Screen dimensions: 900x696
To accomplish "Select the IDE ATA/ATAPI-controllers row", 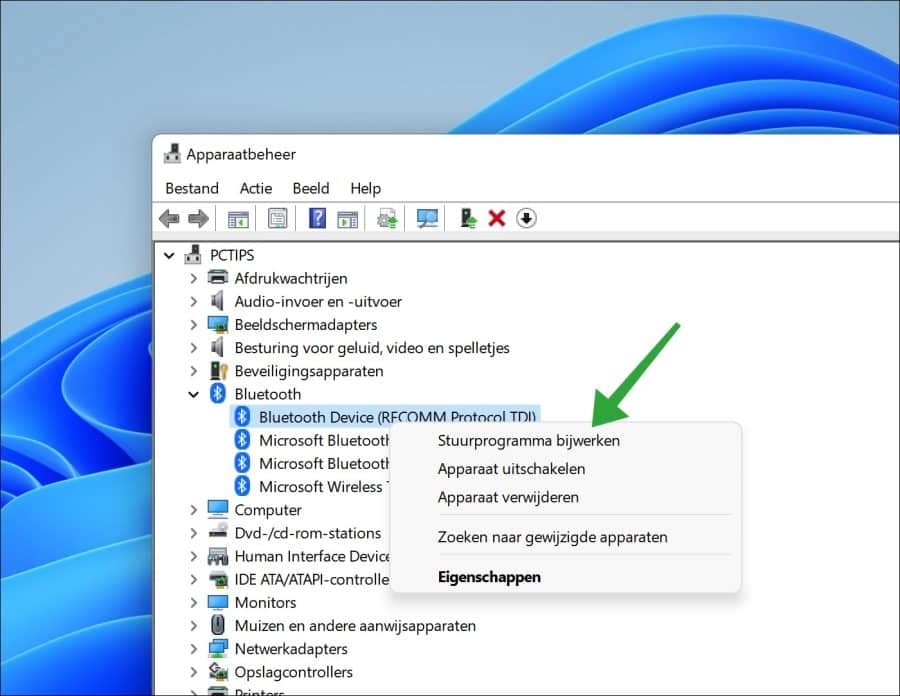I will 312,580.
